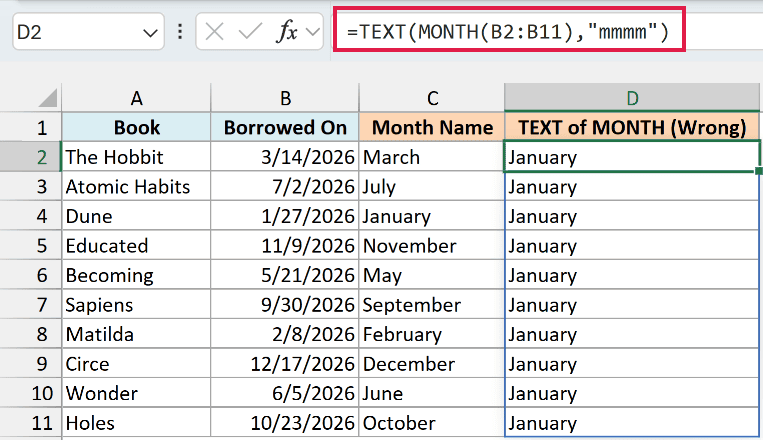Image resolution: width=763 pixels, height=440 pixels.
Task: Click the formula bar options dots
Action: coord(180,32)
